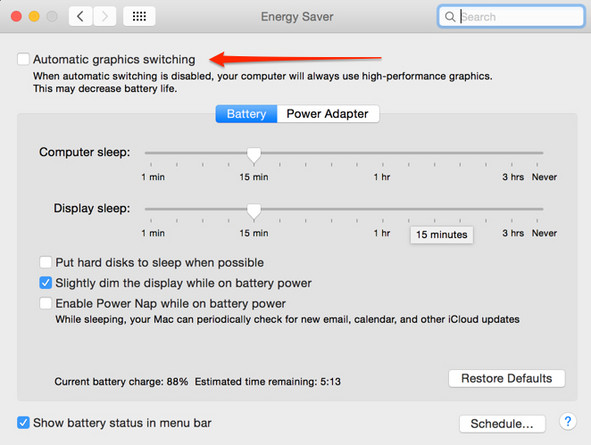Enable Automatic graphics switching checkbox
Viewport: 591px width, 445px height.
tap(23, 59)
